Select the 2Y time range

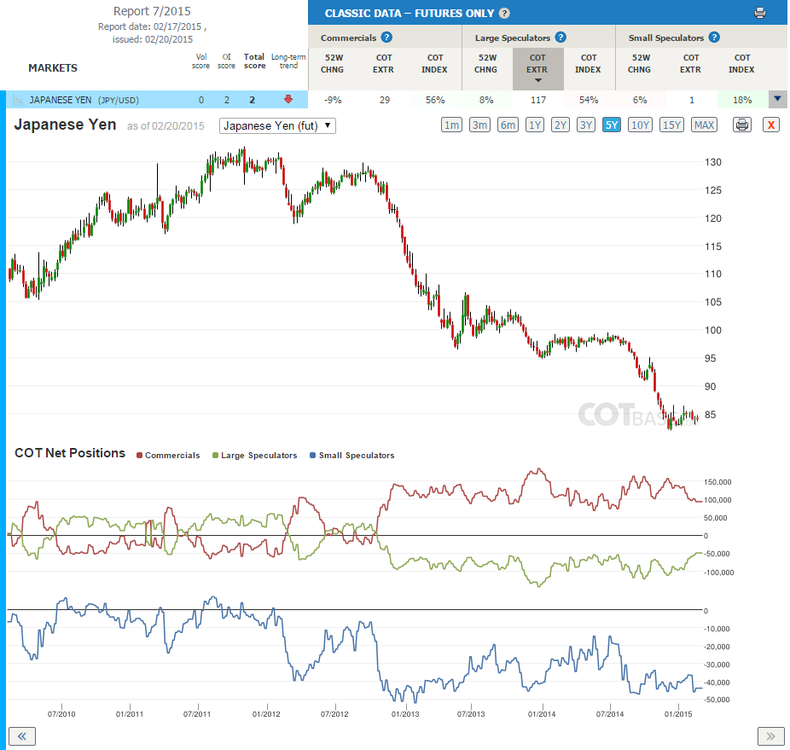click(x=560, y=125)
